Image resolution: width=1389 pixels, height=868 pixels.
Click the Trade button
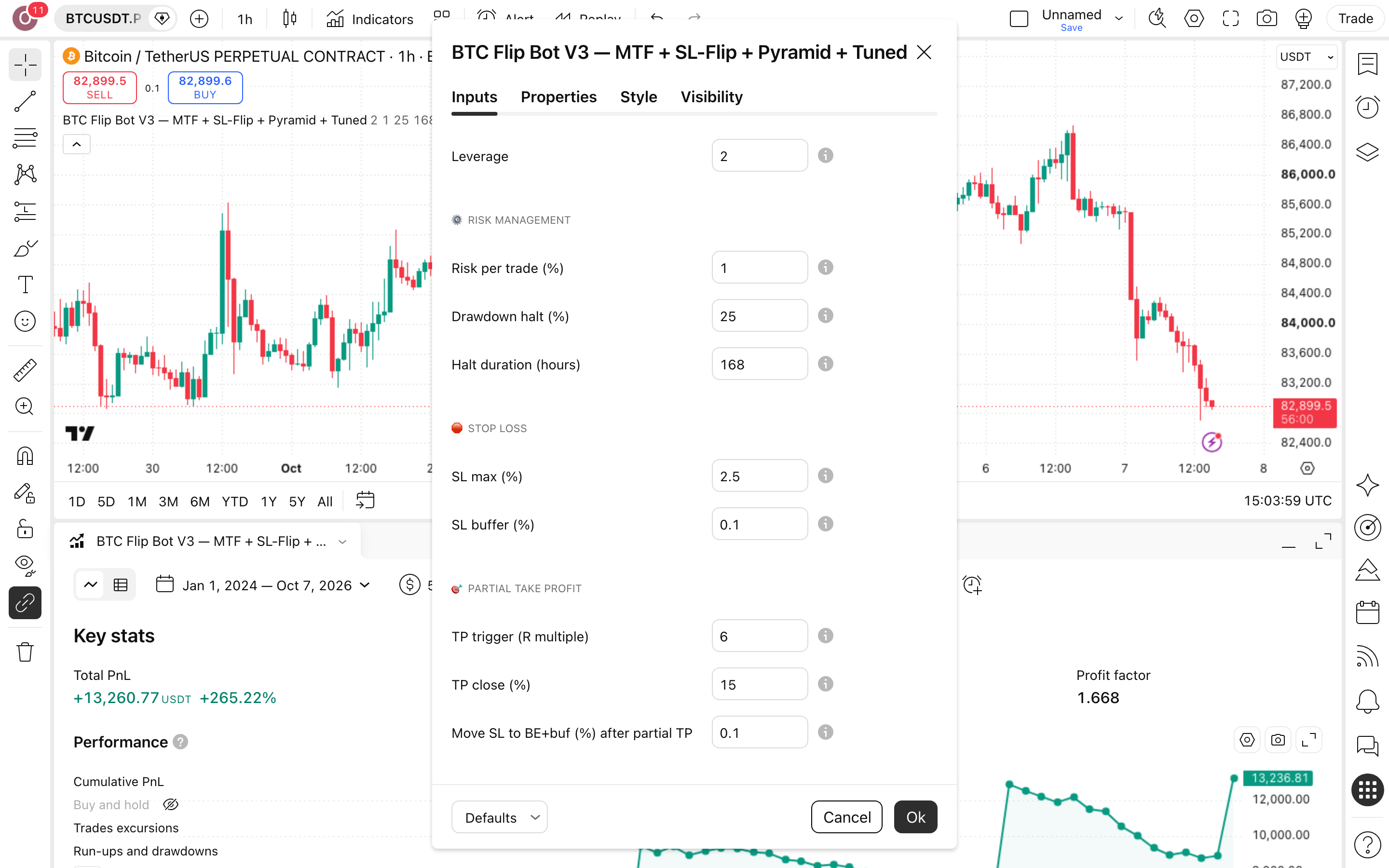click(x=1356, y=18)
